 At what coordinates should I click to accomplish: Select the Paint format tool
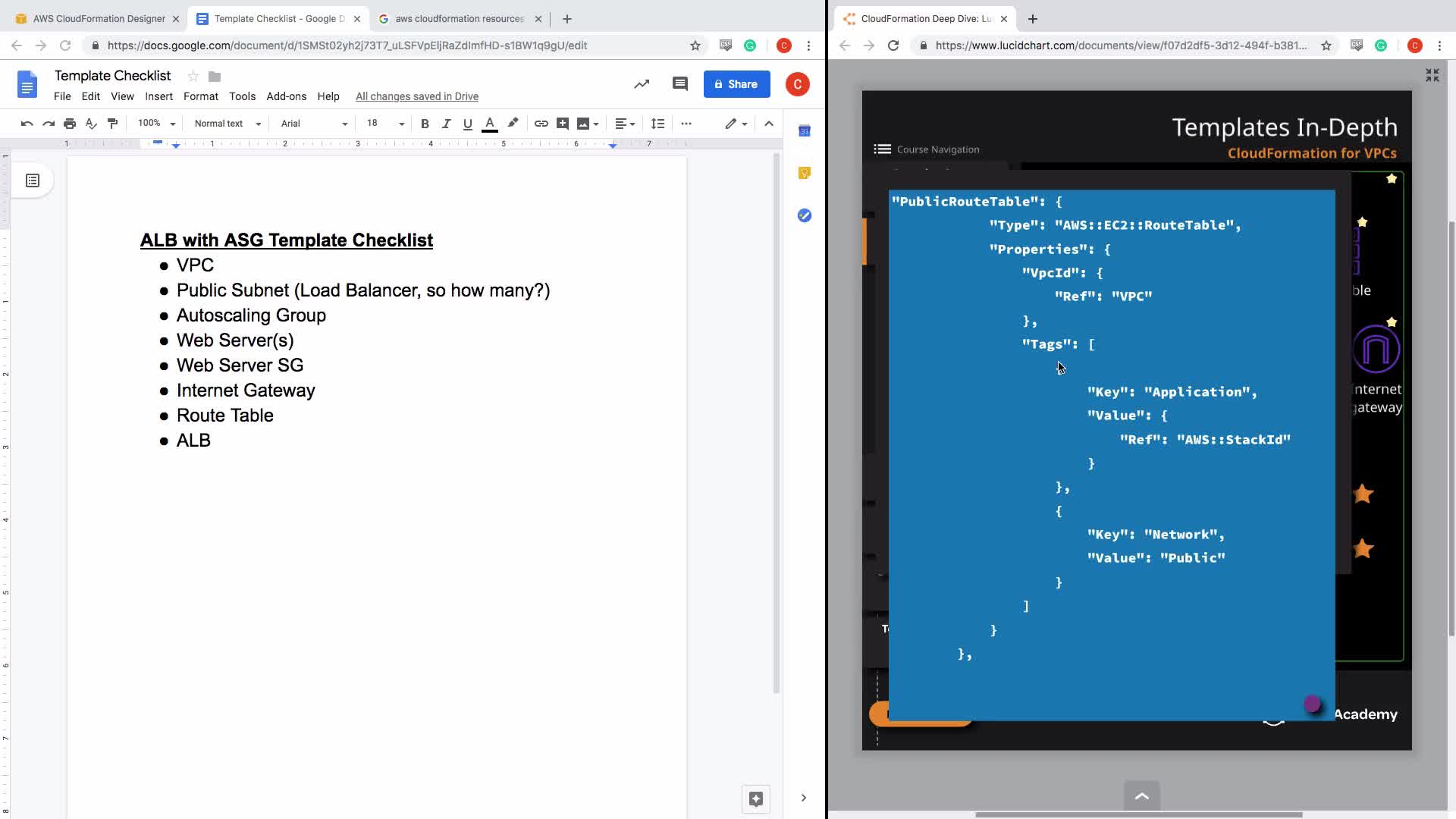point(112,124)
